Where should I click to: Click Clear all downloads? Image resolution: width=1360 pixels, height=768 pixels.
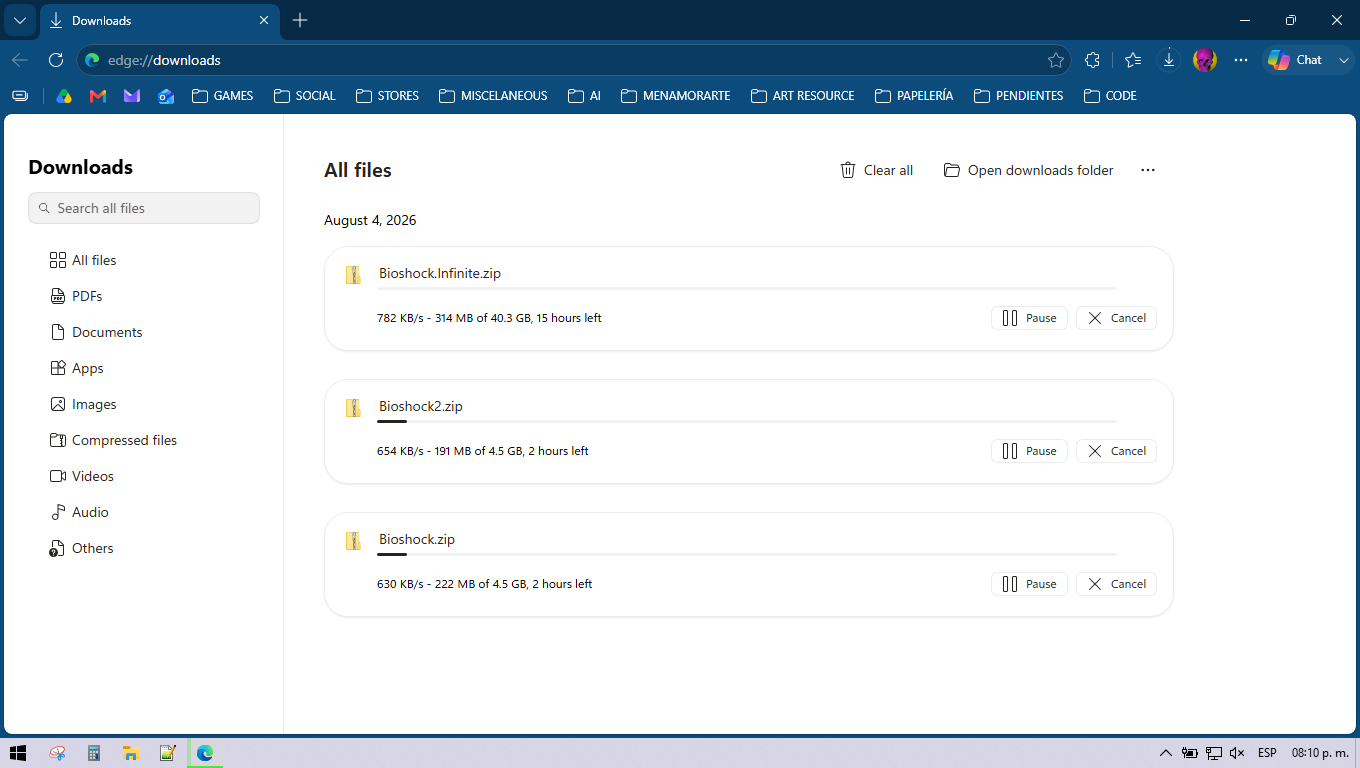tap(877, 170)
